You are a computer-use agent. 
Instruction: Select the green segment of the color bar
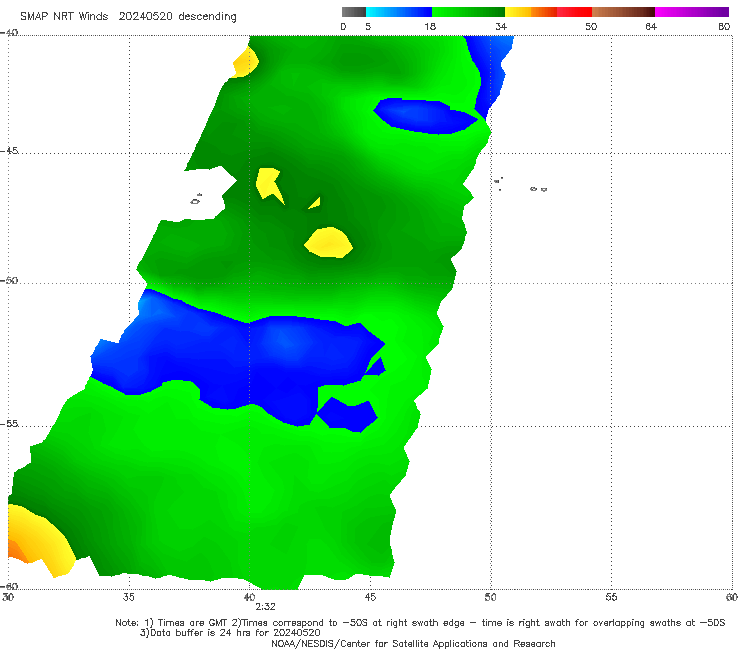(x=468, y=12)
